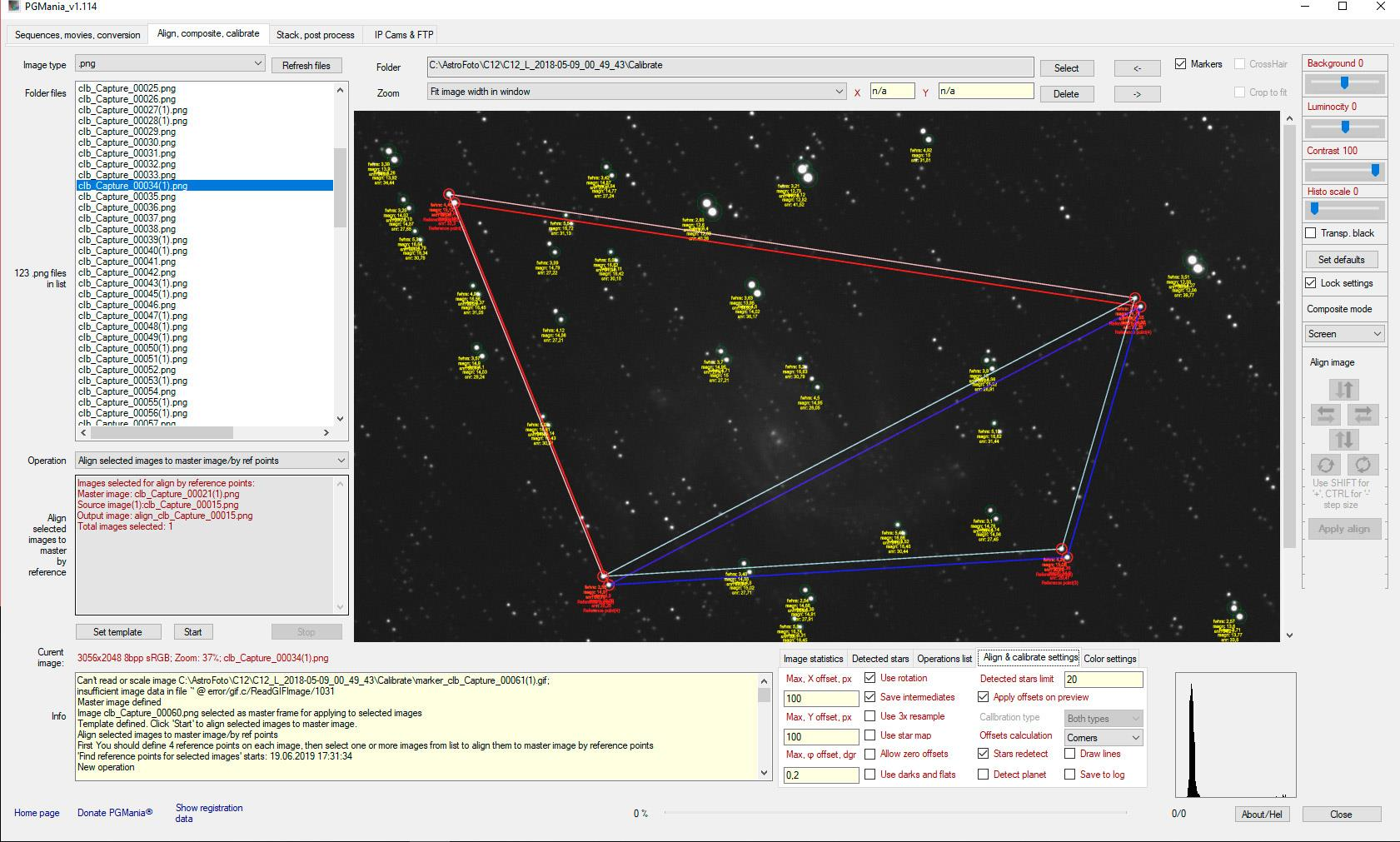Open the Image statistics tab

813,659
